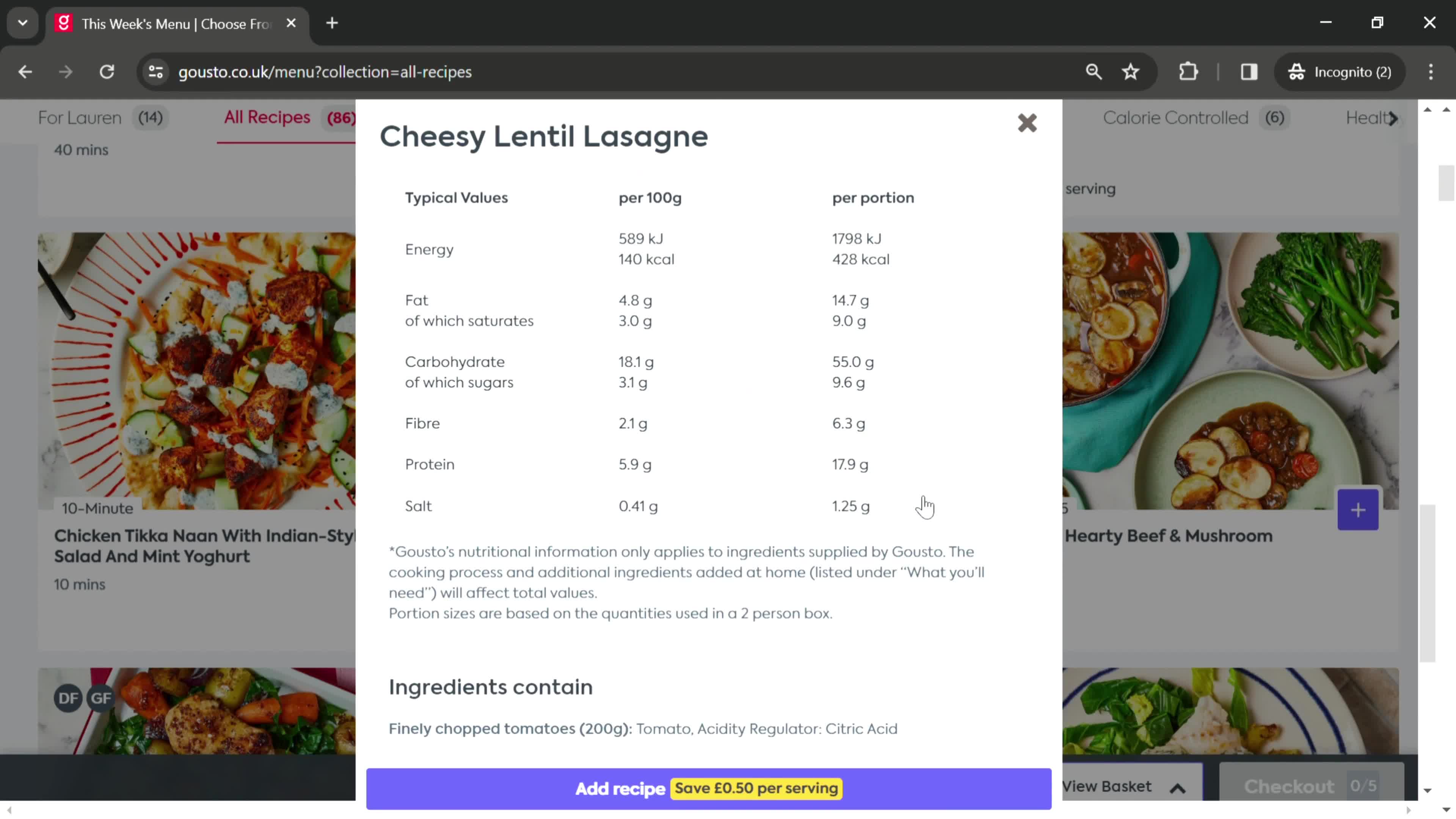Expand the Calorie Controlled category

[1192, 118]
